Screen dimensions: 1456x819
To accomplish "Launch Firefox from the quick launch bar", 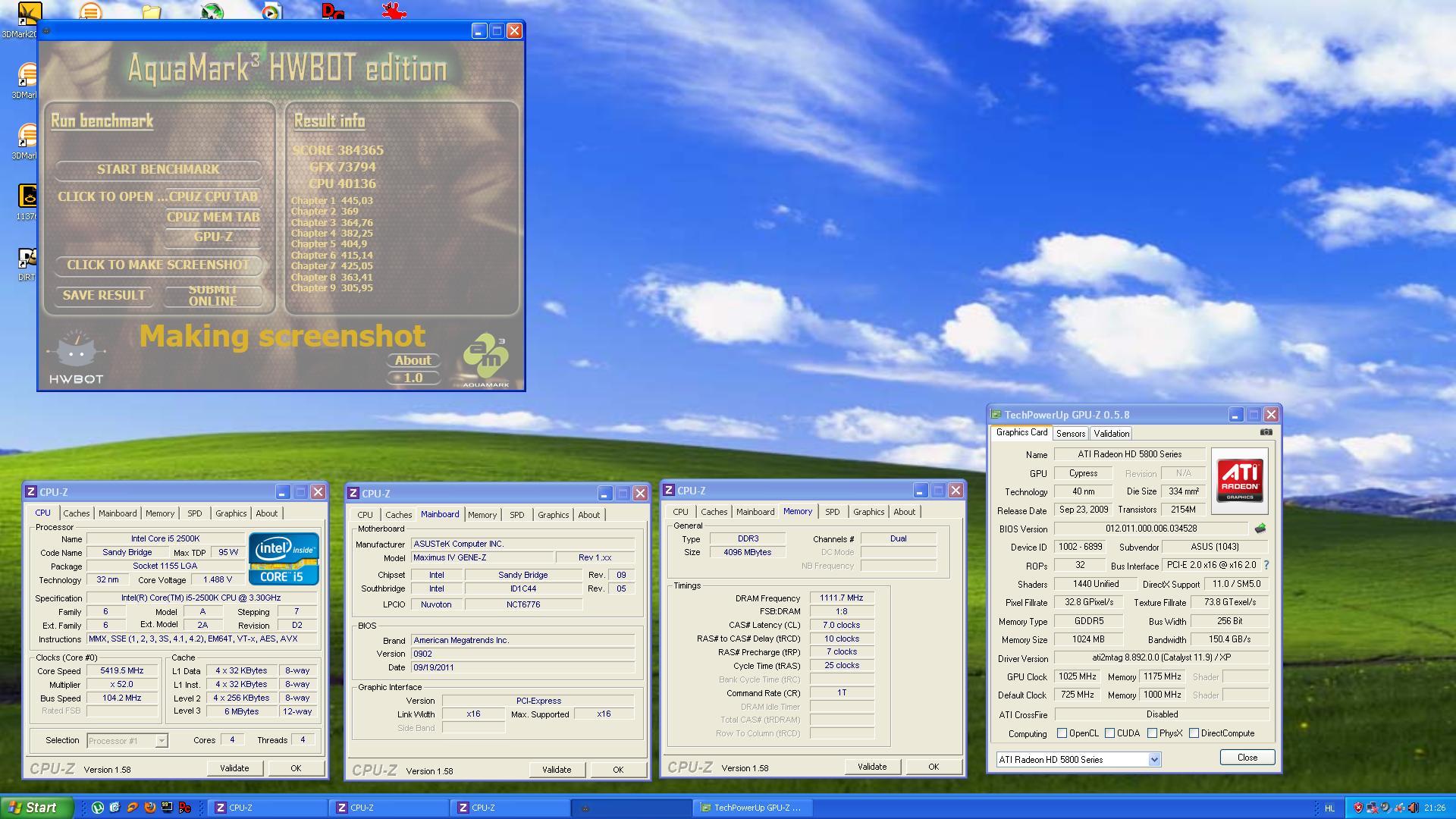I will [x=149, y=808].
